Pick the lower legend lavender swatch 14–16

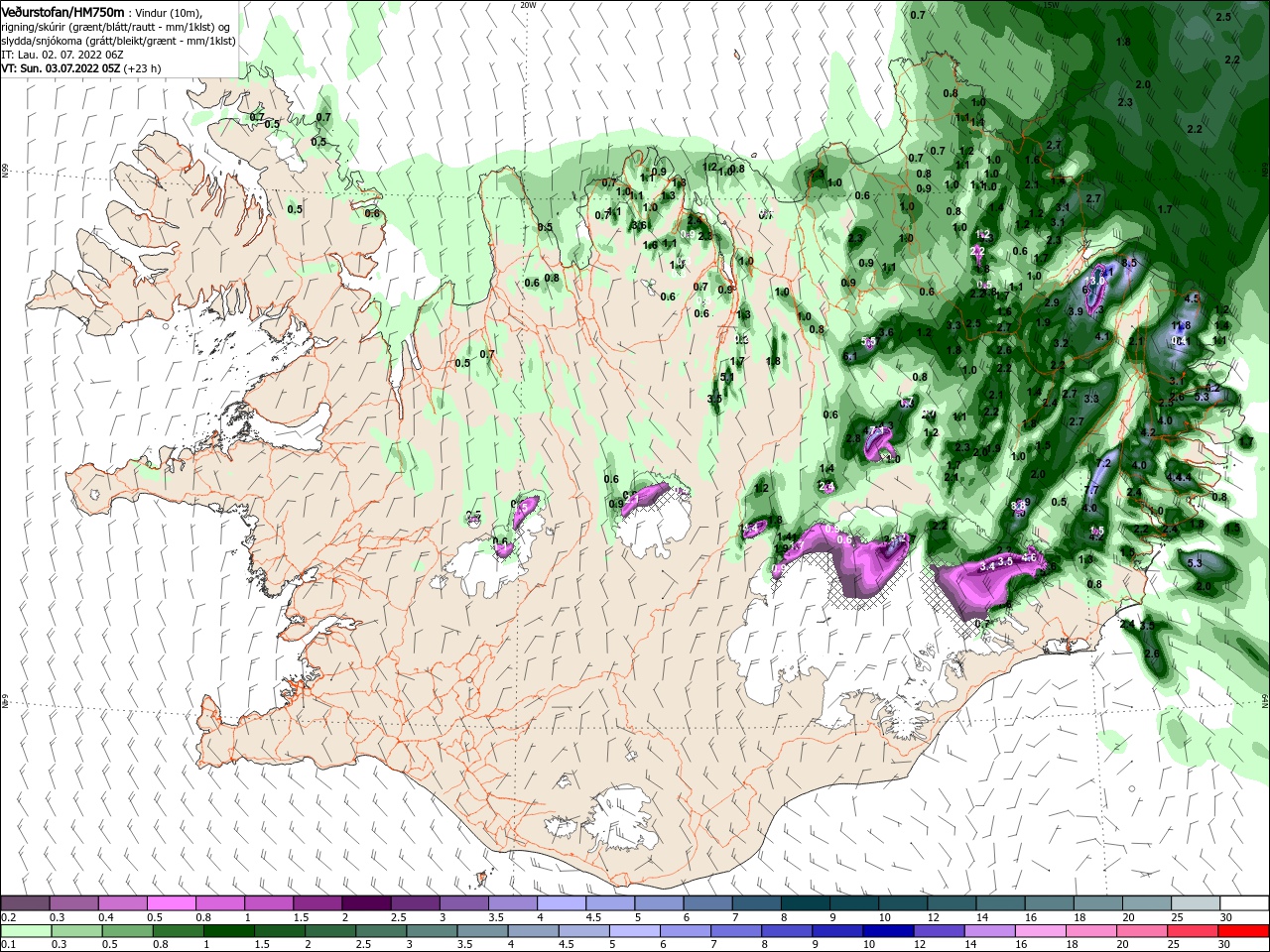[989, 931]
